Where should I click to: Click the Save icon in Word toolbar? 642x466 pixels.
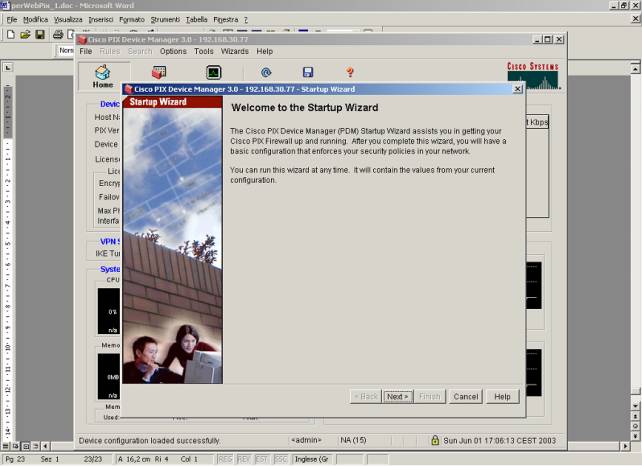(40, 34)
